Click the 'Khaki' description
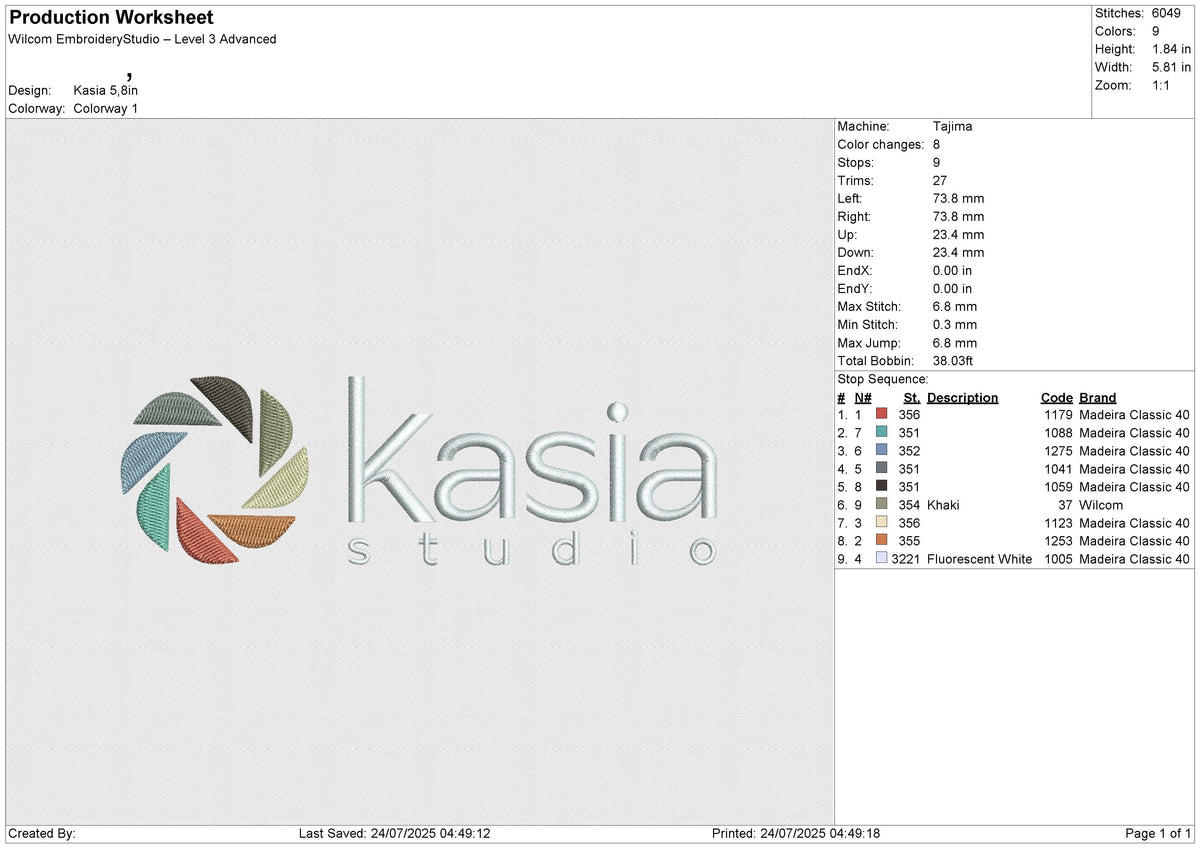The width and height of the screenshot is (1200, 848). click(943, 504)
